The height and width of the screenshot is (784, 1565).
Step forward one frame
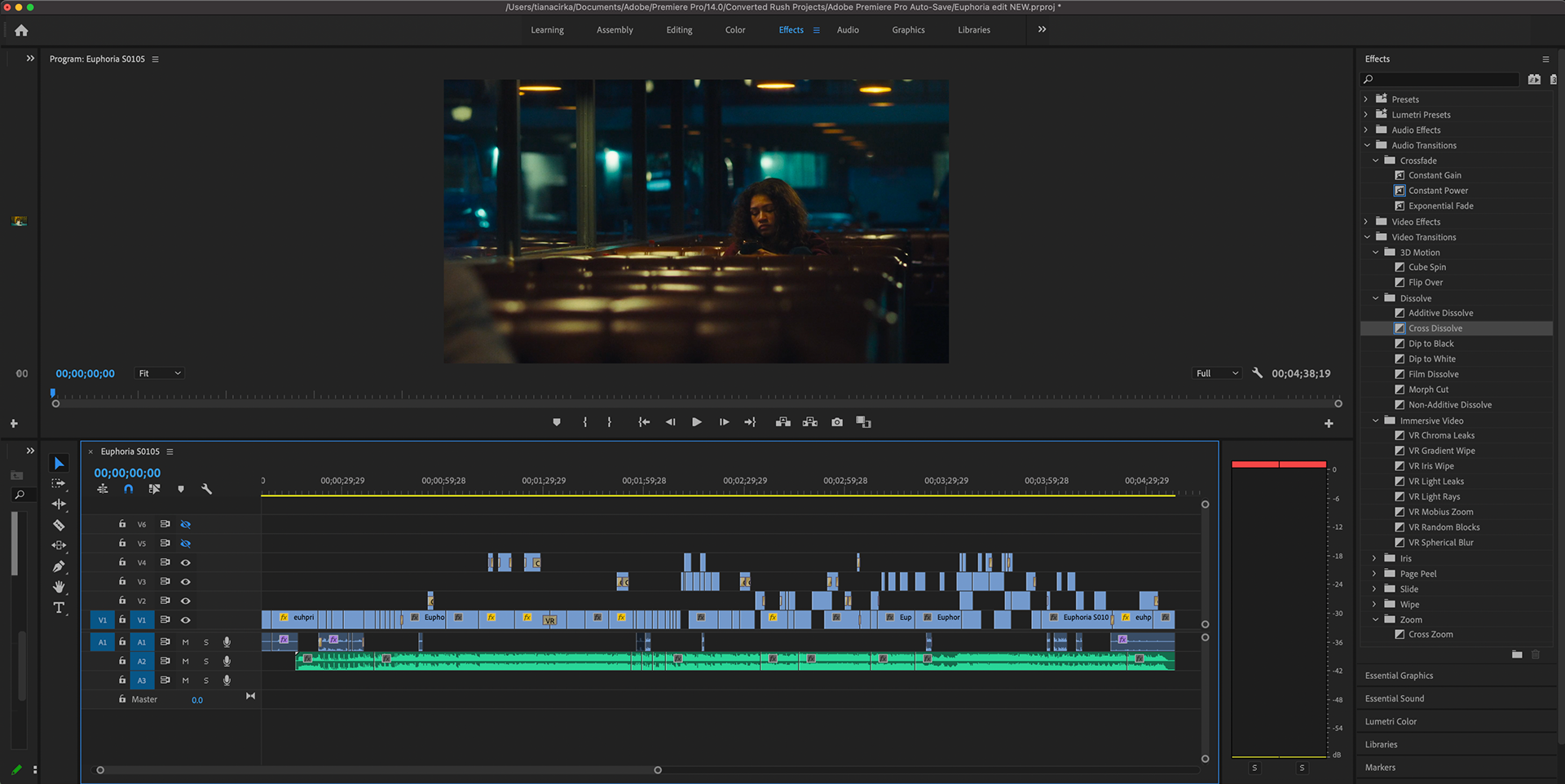pyautogui.click(x=724, y=422)
